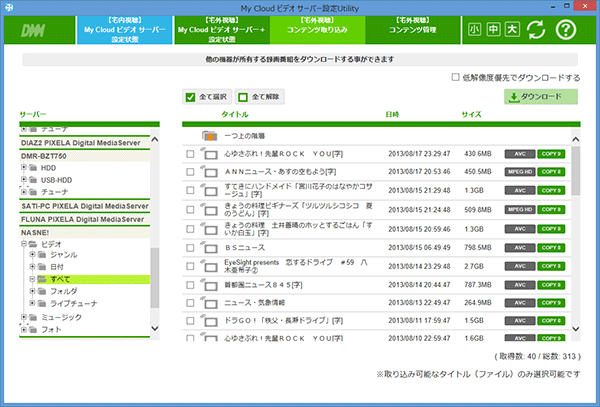The width and height of the screenshot is (600, 407).
Task: Expand the ライブチューナ node
Action: (x=33, y=303)
